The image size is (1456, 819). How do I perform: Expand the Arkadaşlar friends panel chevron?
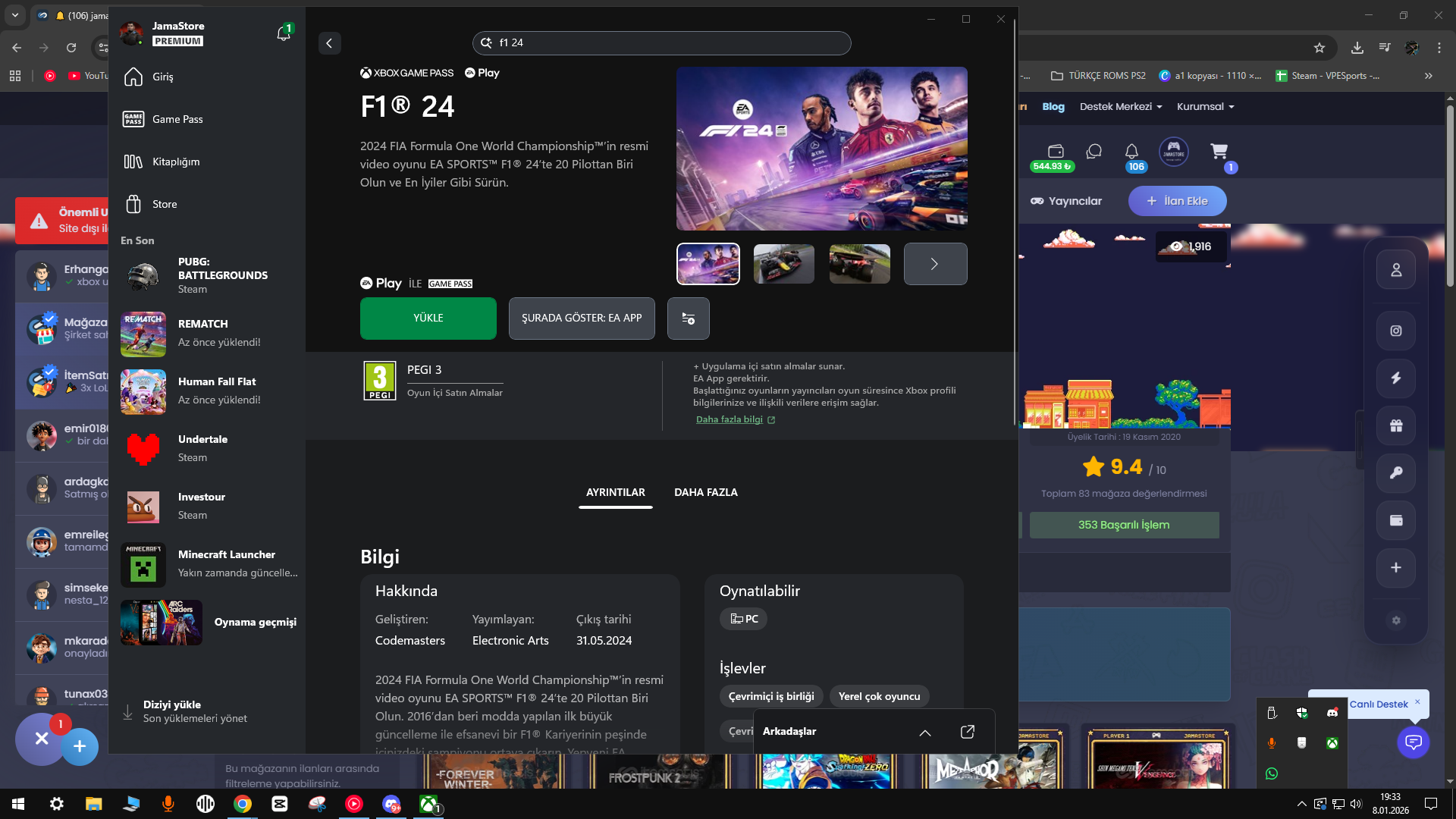pyautogui.click(x=925, y=732)
